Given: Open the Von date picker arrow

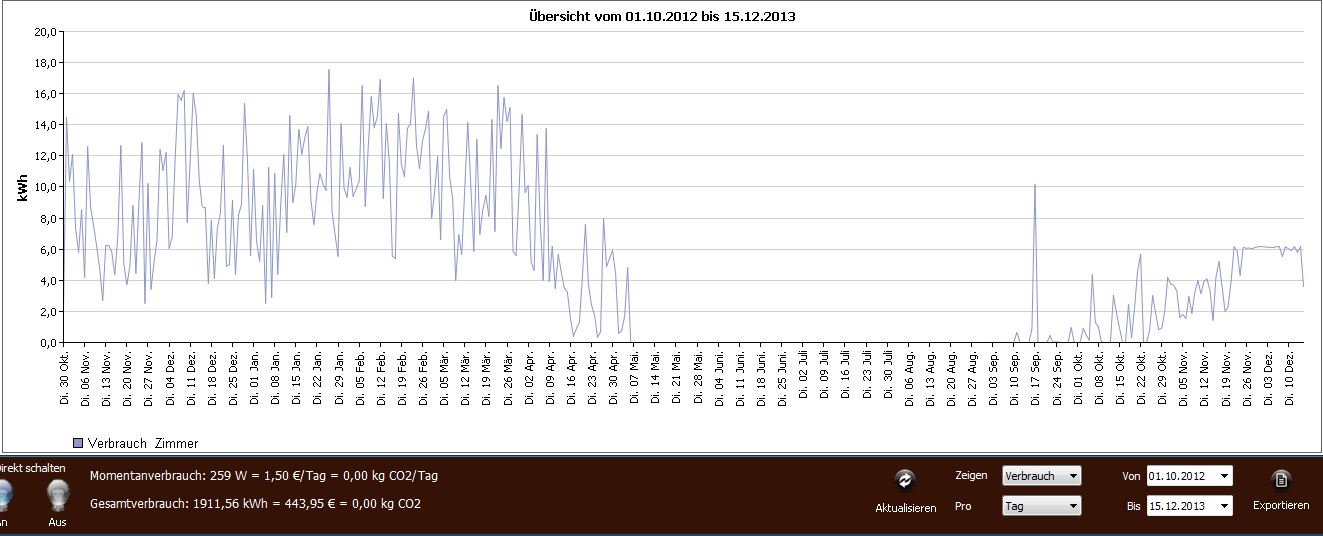Looking at the screenshot, I should pos(1225,476).
